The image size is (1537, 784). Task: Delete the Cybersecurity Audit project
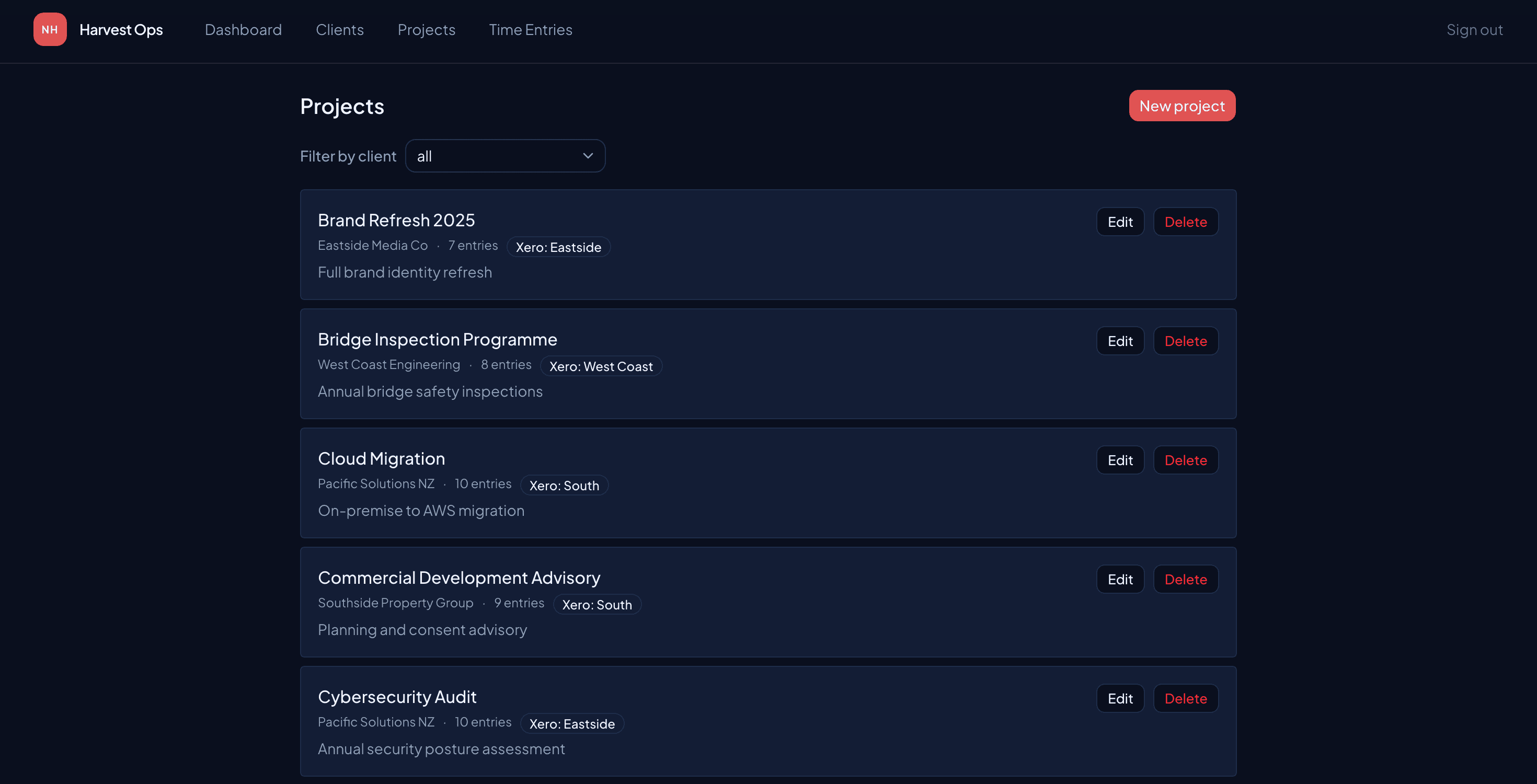[x=1185, y=698]
